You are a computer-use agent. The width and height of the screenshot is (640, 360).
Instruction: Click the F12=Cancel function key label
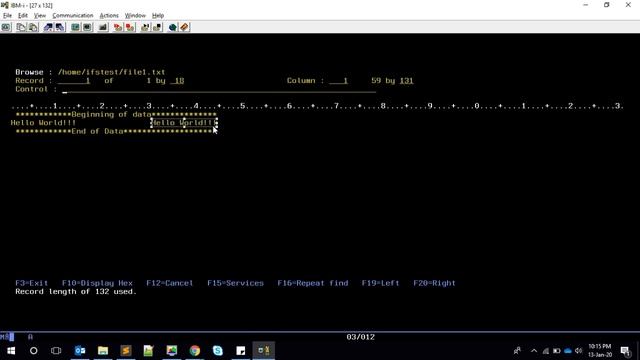click(169, 283)
